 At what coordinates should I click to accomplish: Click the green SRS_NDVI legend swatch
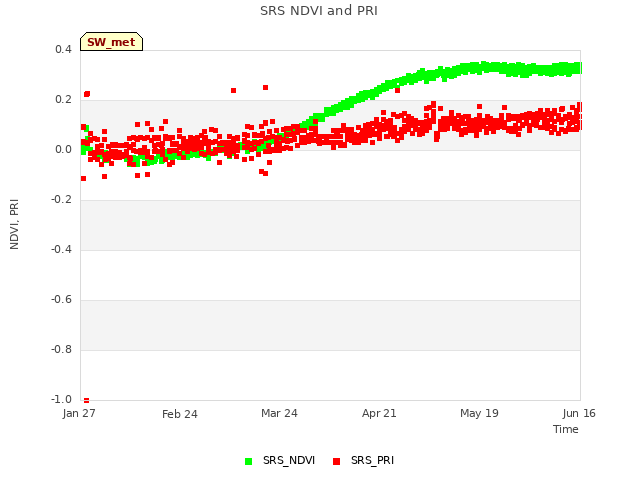click(x=248, y=462)
